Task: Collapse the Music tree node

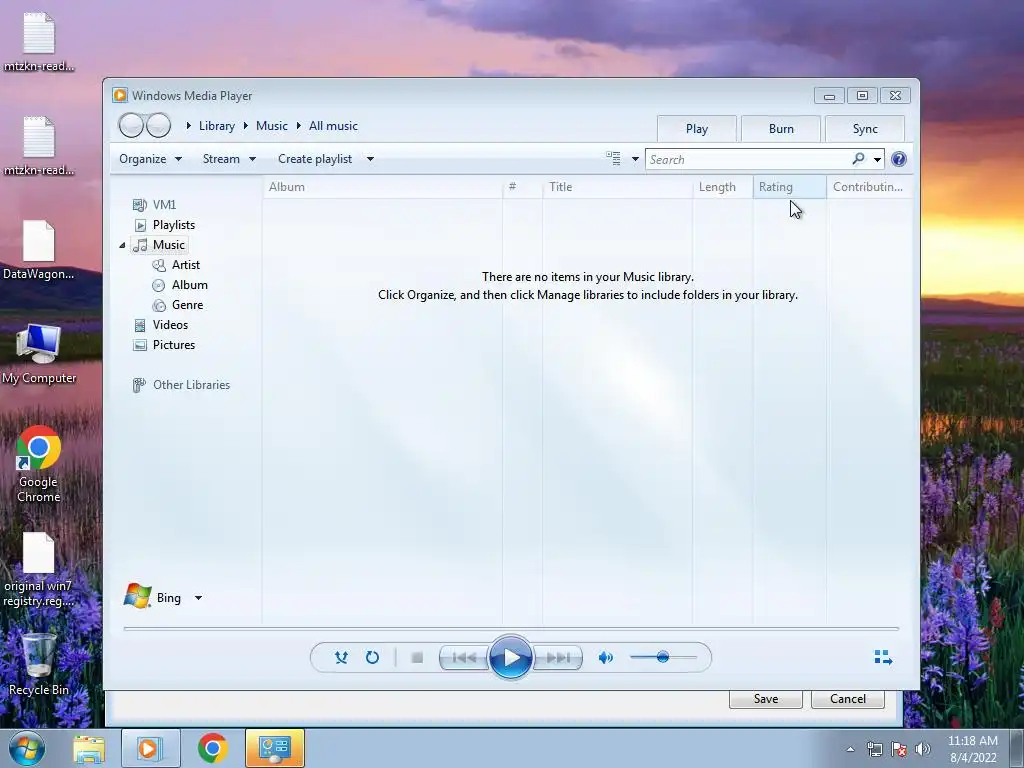Action: coord(122,246)
